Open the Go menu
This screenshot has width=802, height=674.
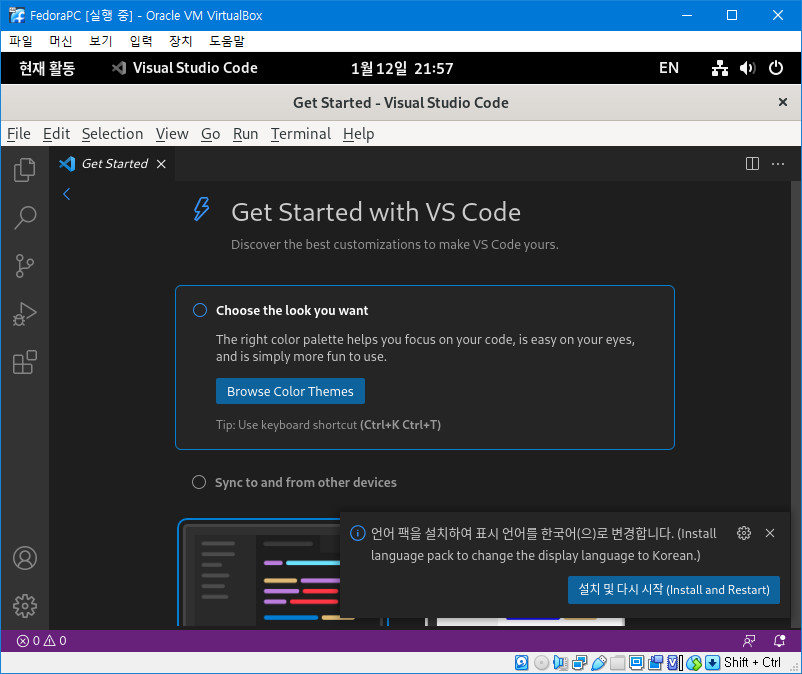tap(210, 133)
